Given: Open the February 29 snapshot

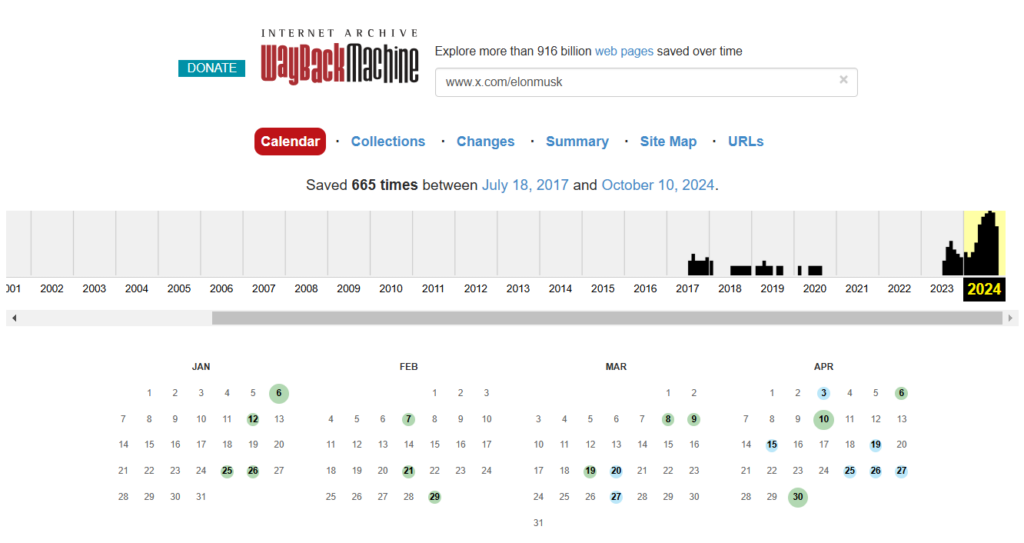Looking at the screenshot, I should pyautogui.click(x=434, y=497).
